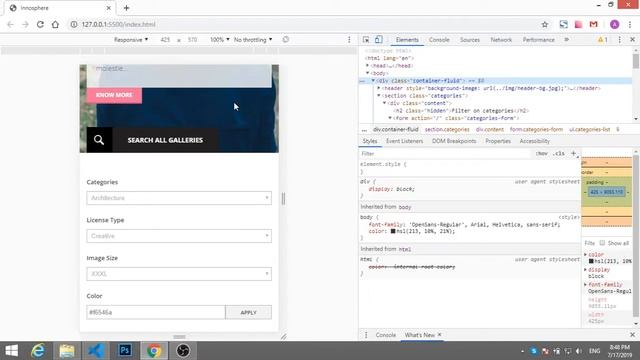Click the yellow warning count icon
This screenshot has height=360, width=640.
(602, 40)
